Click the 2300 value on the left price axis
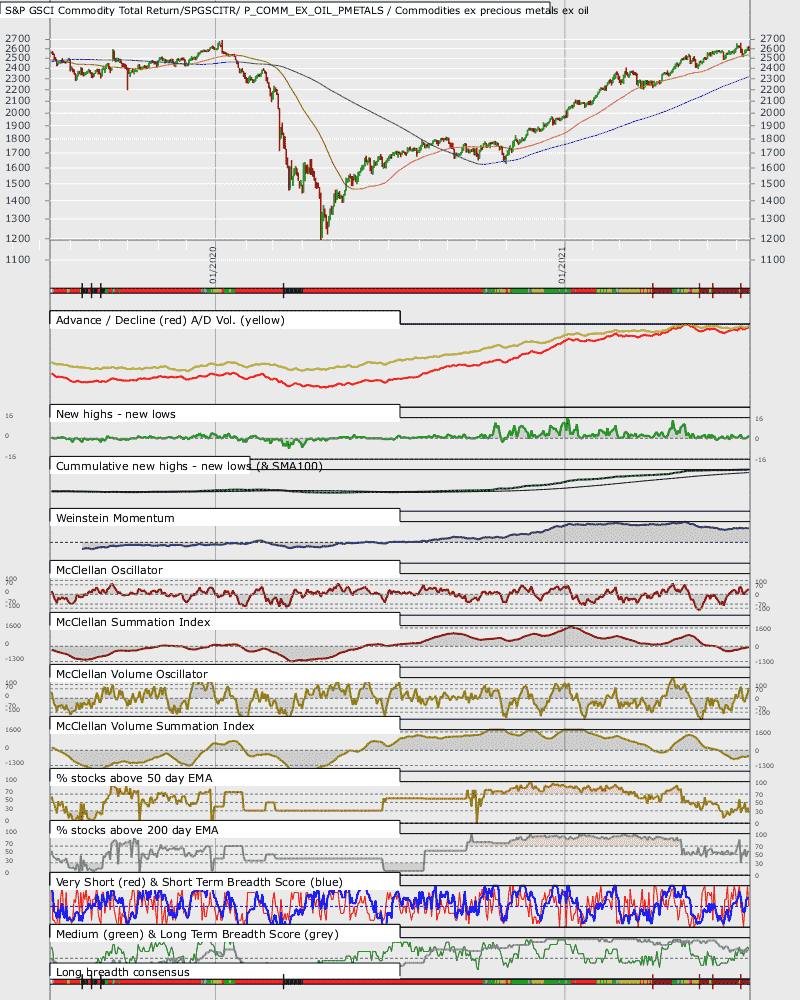 point(18,79)
